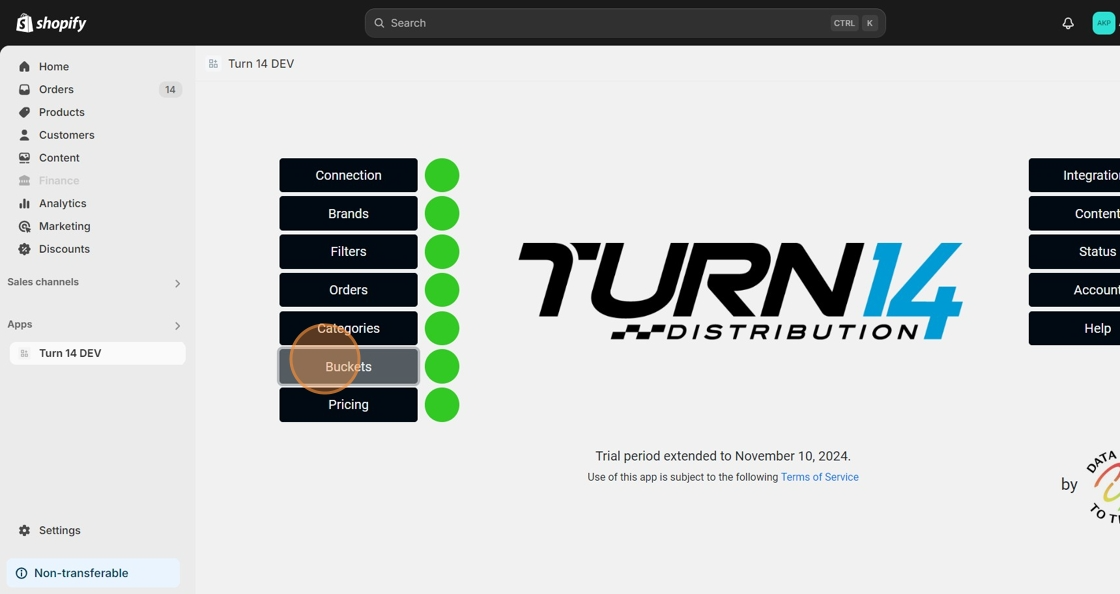
Task: Click the Non-transferable info icon
Action: pos(21,573)
